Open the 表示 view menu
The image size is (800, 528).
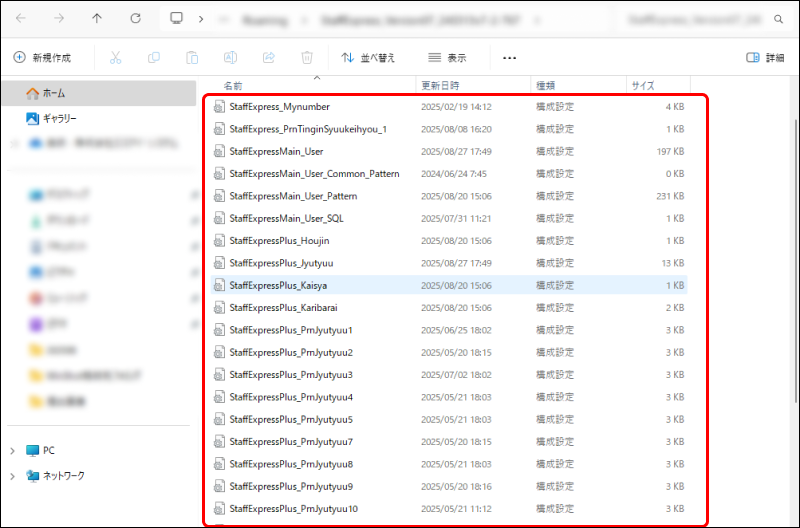coord(447,58)
